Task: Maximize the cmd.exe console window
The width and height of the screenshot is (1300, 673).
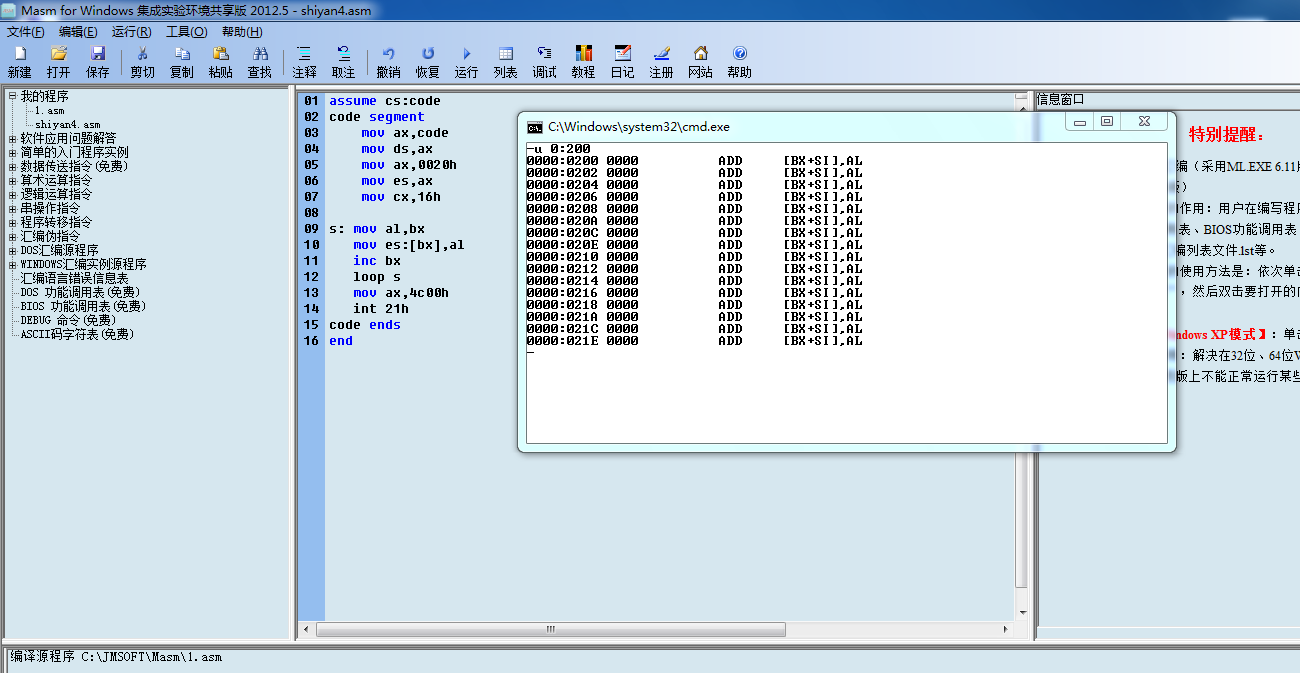Action: 1106,121
